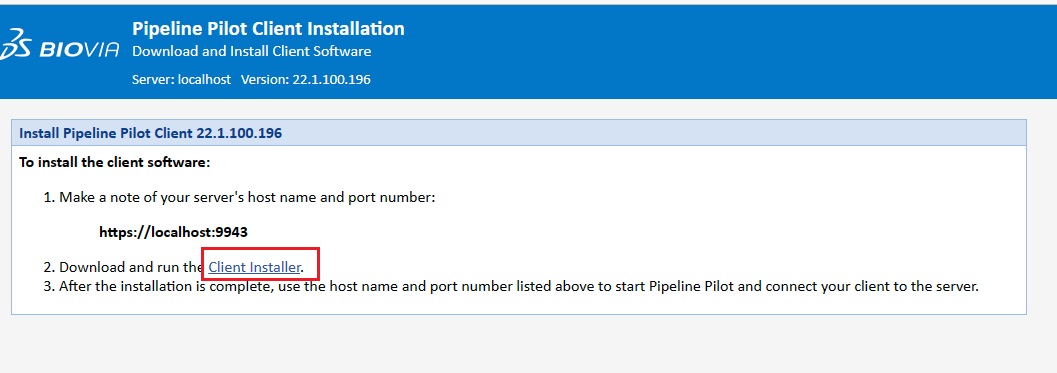Open the Client Installer download link
The image size is (1057, 373).
pyautogui.click(x=254, y=267)
